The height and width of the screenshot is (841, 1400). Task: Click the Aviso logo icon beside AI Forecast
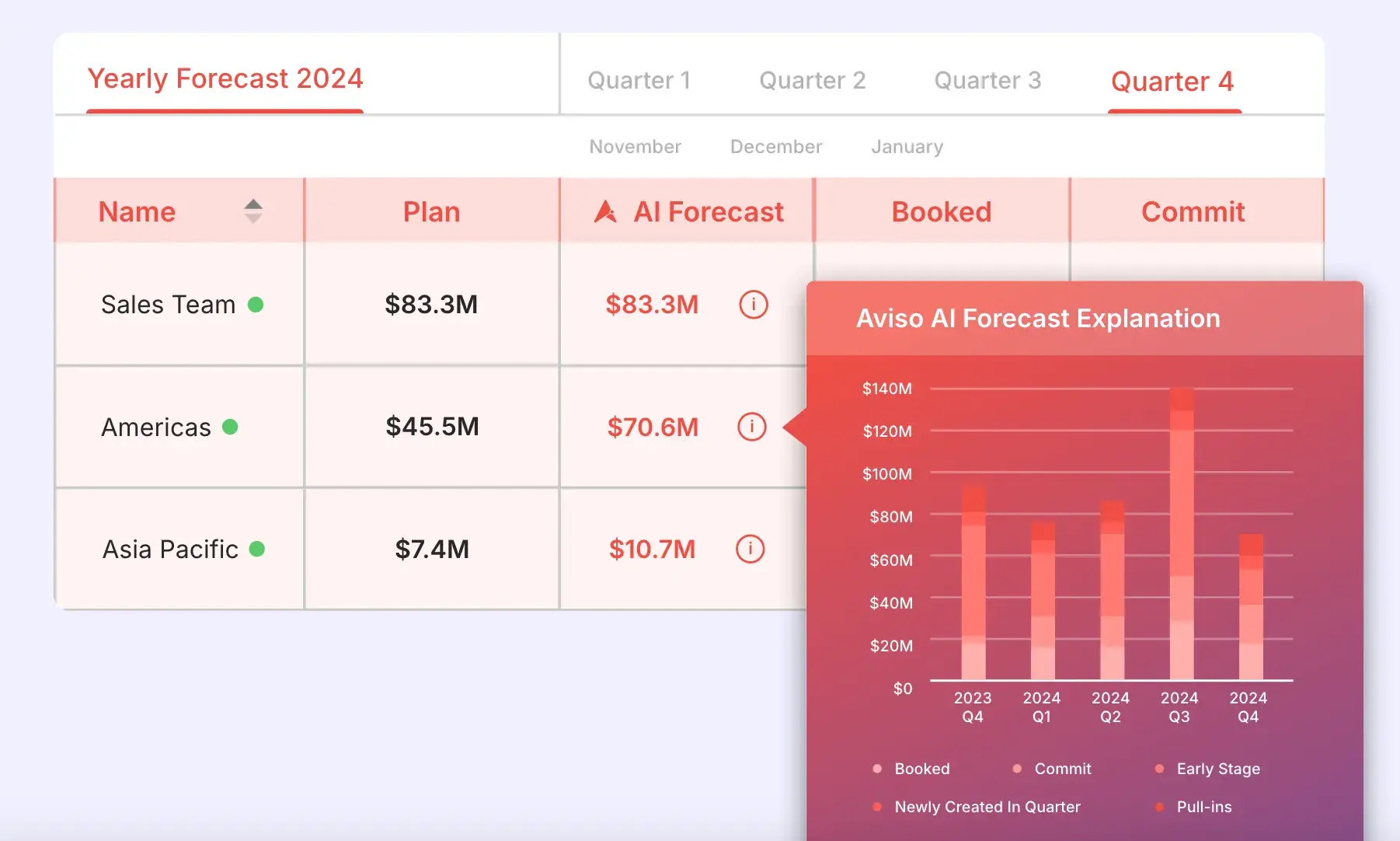coord(605,211)
